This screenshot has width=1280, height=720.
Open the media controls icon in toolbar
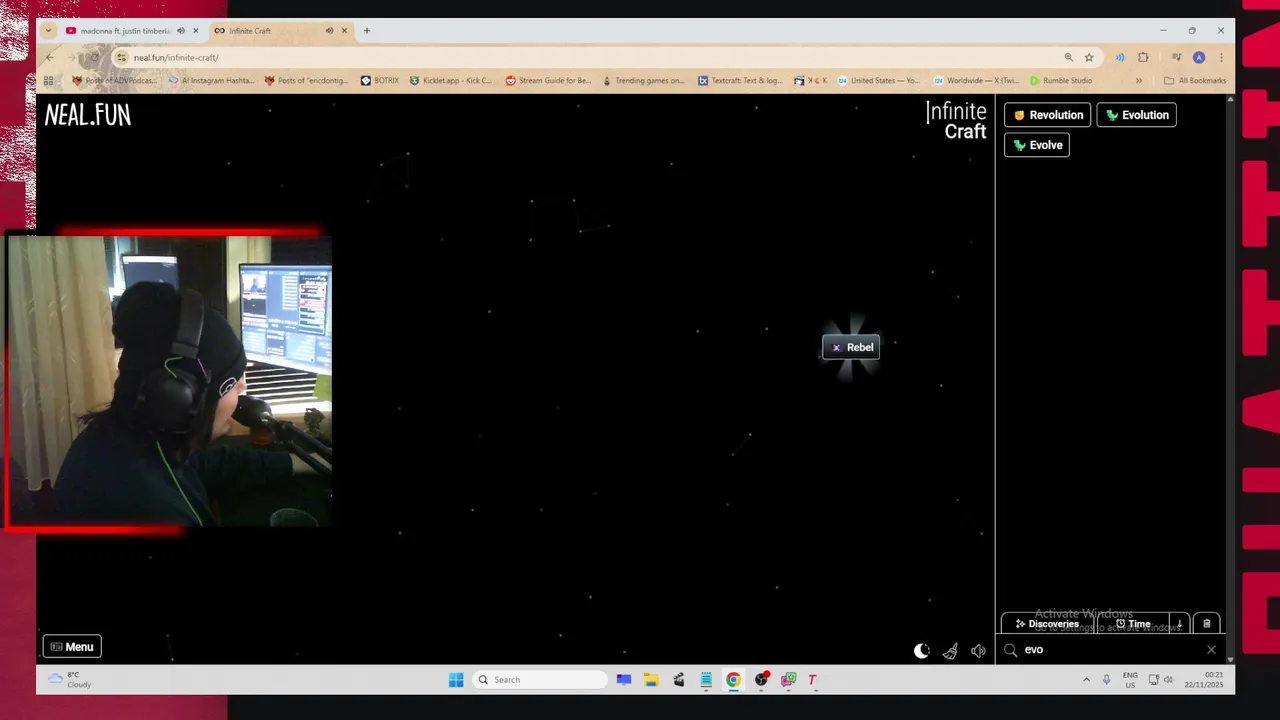coord(1176,57)
